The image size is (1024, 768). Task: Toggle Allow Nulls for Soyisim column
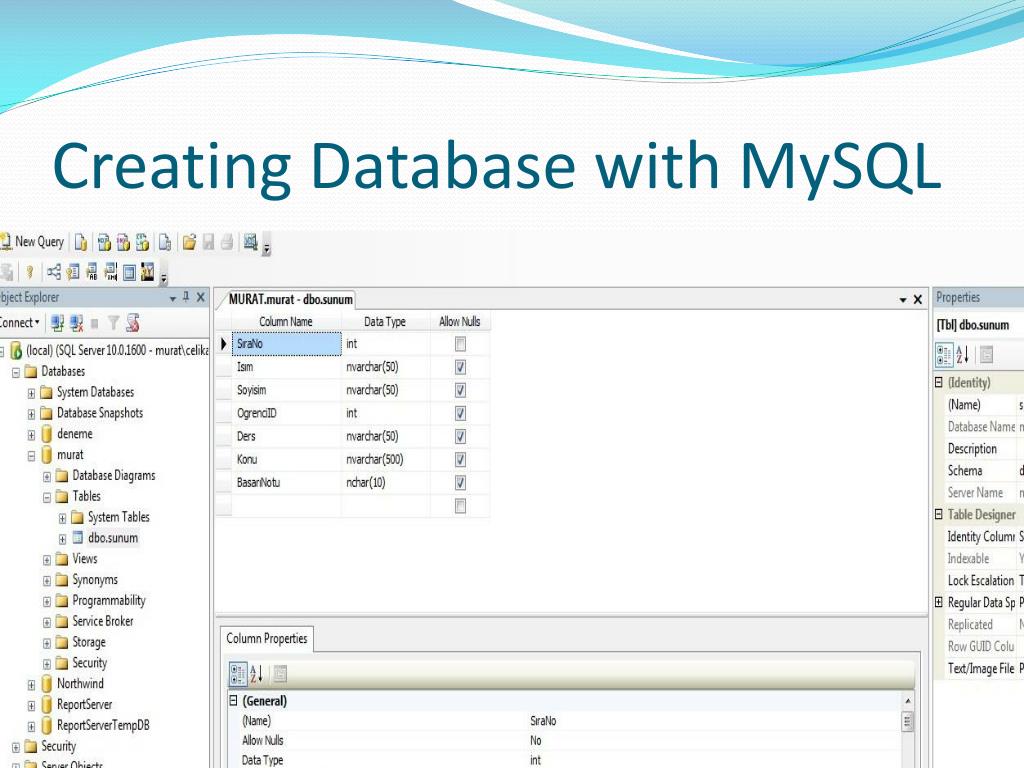tap(460, 390)
